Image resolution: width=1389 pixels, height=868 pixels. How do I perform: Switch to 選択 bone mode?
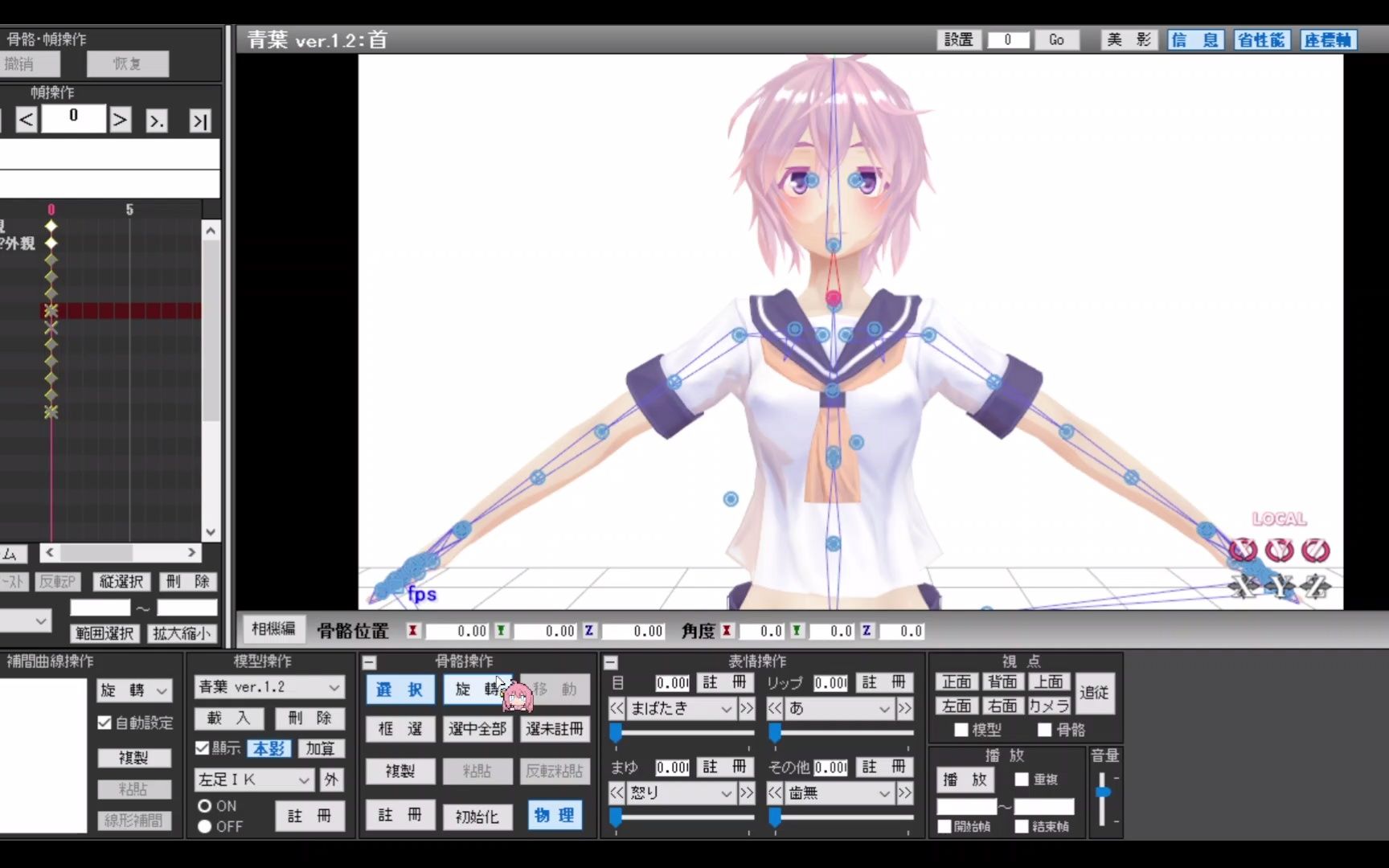(x=399, y=690)
